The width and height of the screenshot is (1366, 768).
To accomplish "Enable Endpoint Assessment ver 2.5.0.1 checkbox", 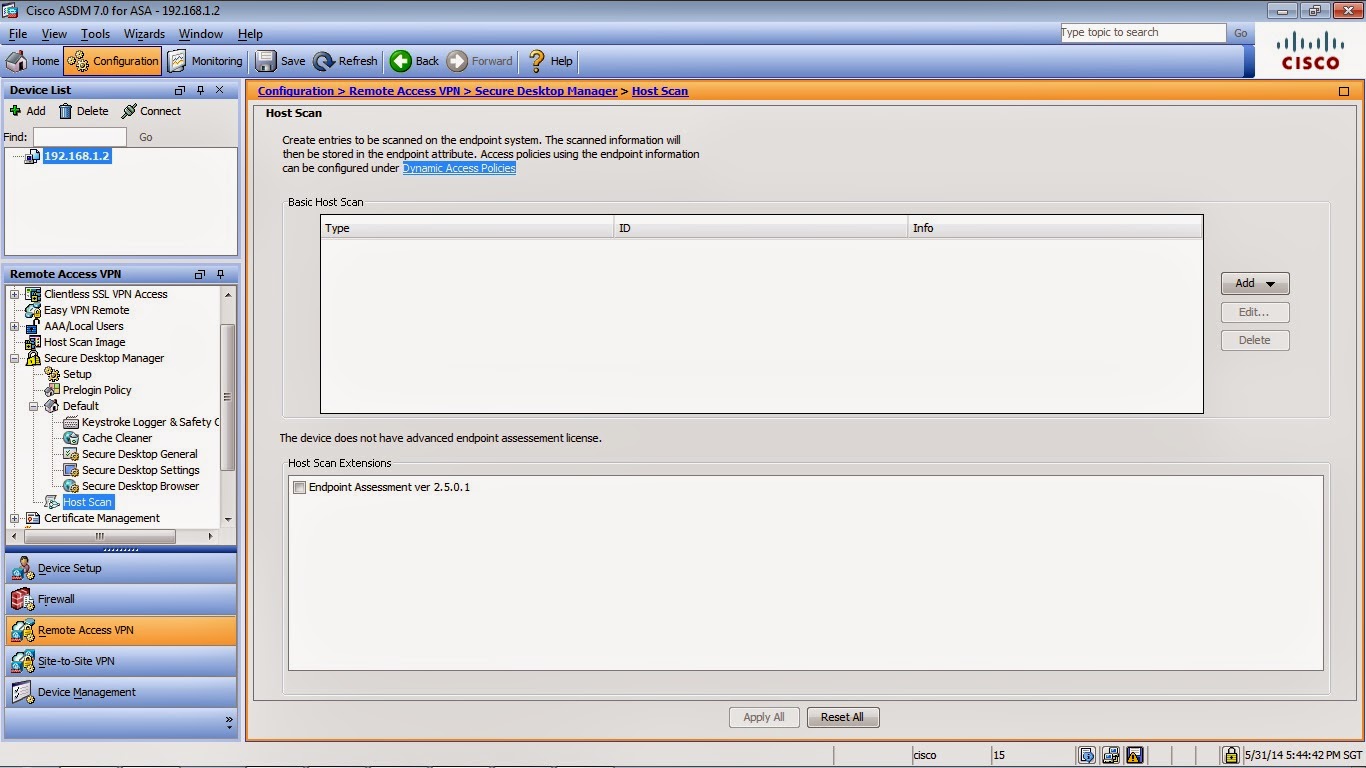I will tap(299, 488).
